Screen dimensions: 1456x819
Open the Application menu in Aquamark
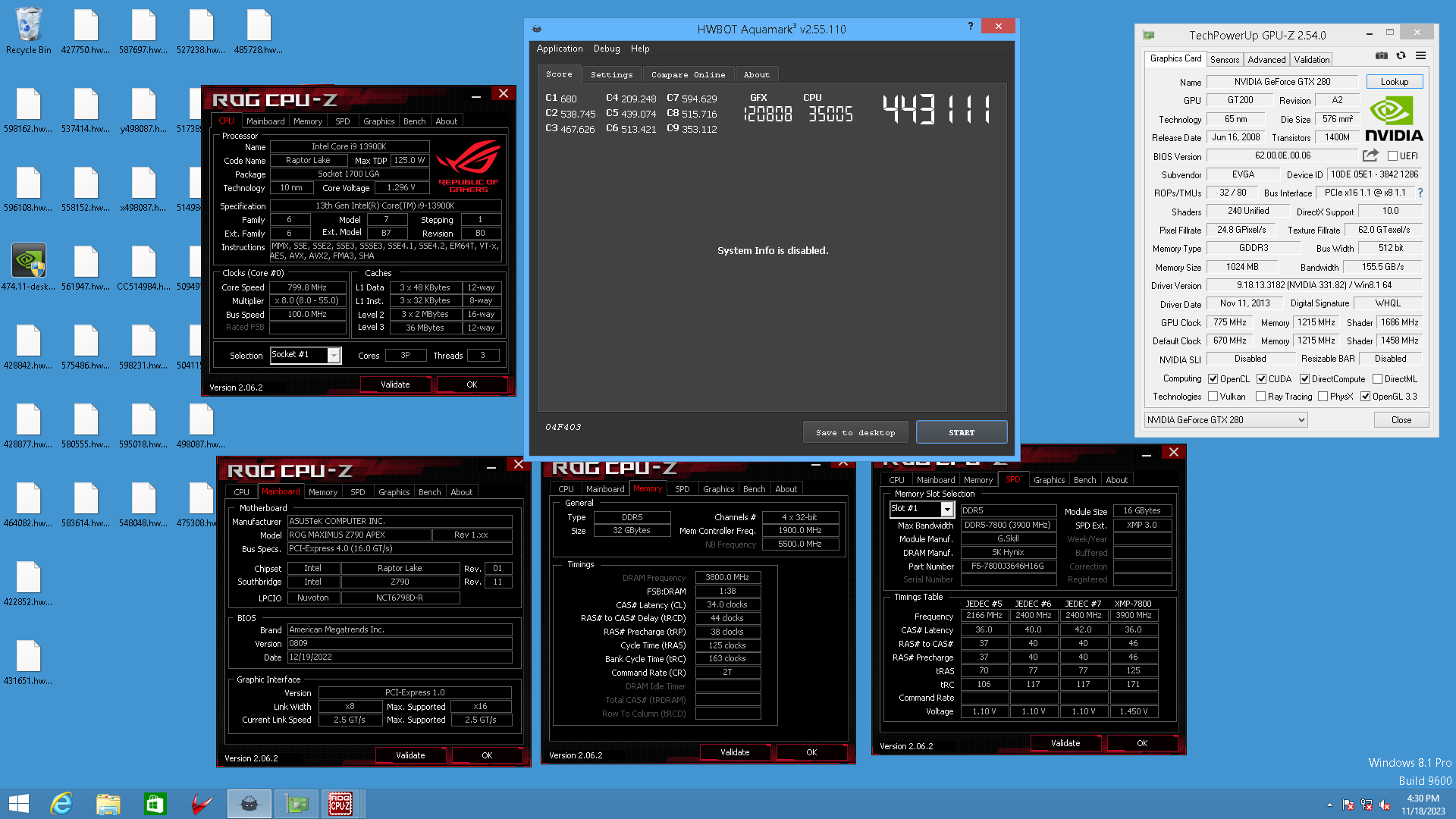[x=560, y=49]
